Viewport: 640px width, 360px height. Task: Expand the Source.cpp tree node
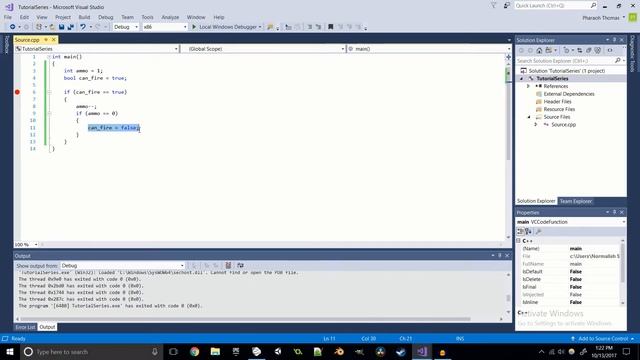536,125
